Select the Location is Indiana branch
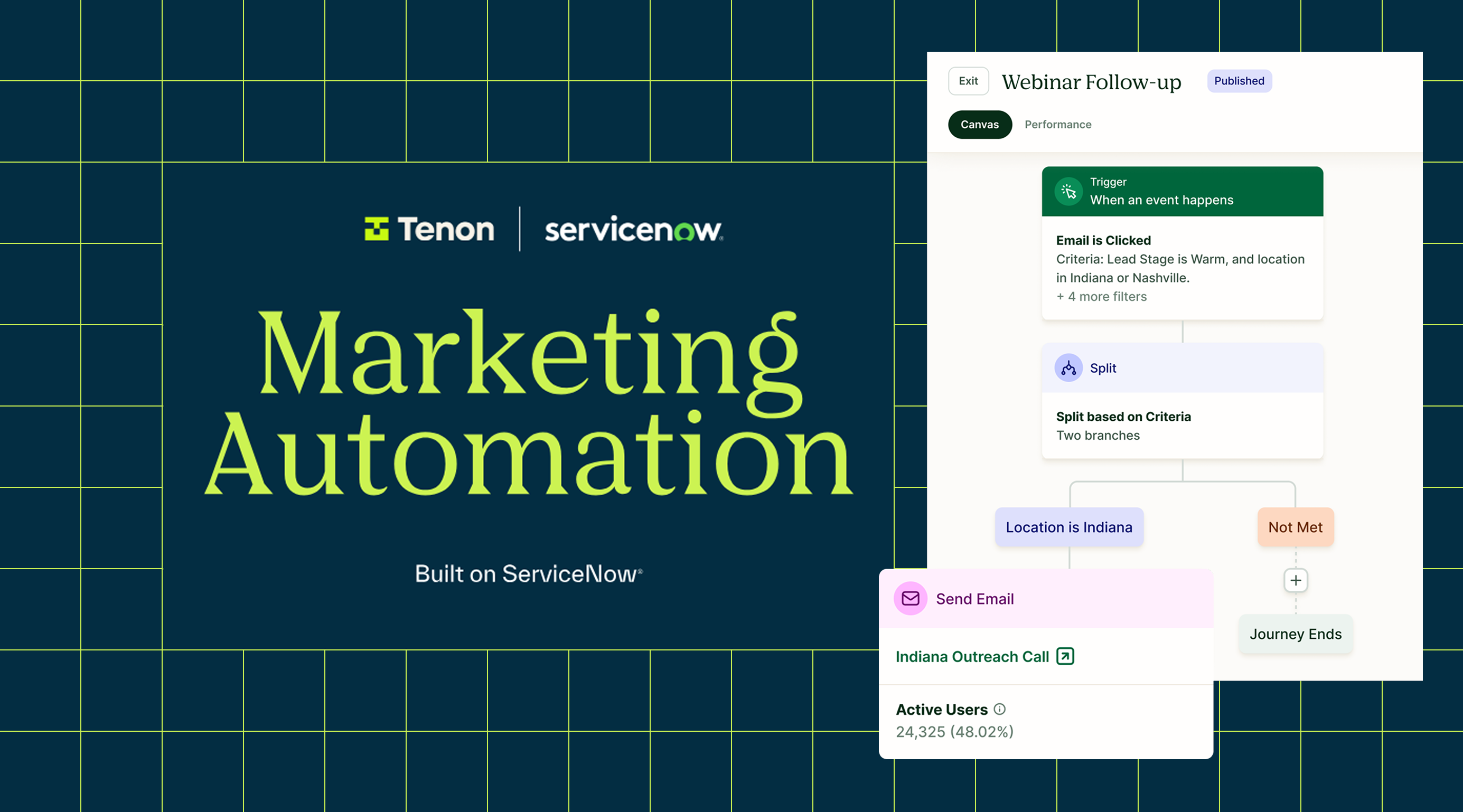Image resolution: width=1463 pixels, height=812 pixels. pyautogui.click(x=1069, y=527)
